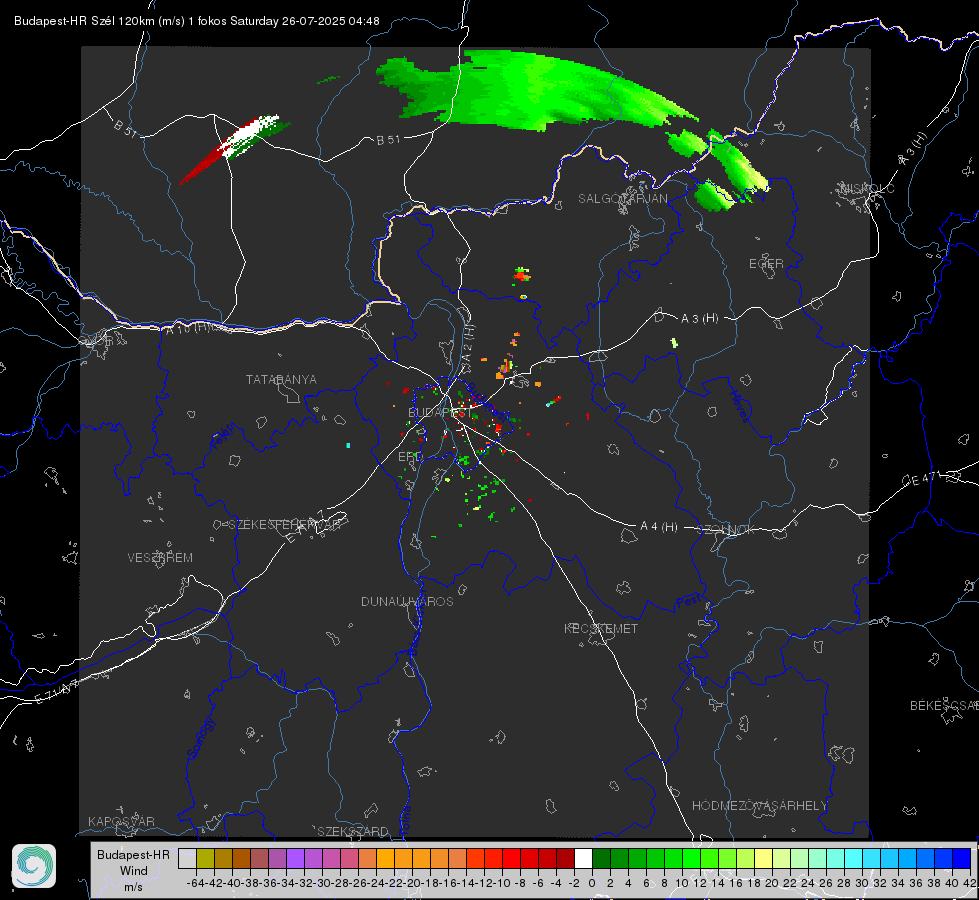This screenshot has width=979, height=900.
Task: Click the Budapest-HR Wind m/s legend title
Action: [x=134, y=870]
